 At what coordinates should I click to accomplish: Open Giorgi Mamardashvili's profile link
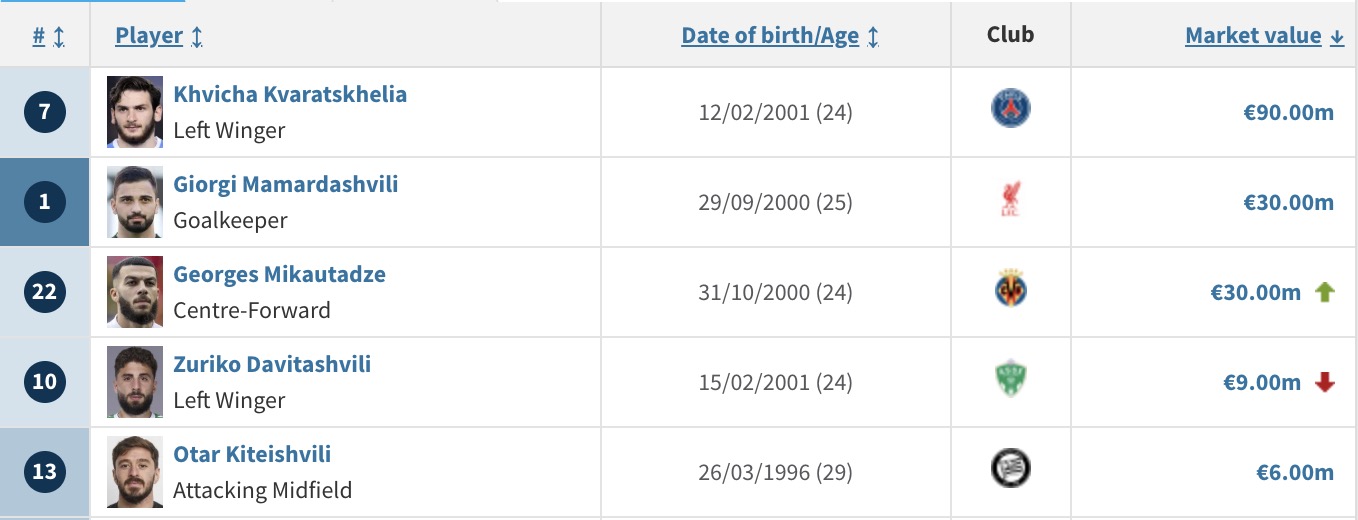coord(286,185)
